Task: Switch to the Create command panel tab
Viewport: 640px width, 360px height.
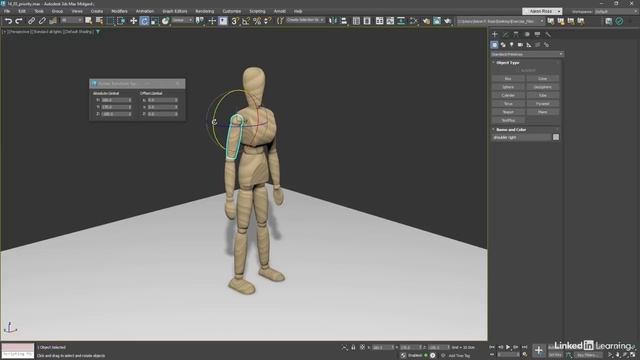Action: [495, 34]
